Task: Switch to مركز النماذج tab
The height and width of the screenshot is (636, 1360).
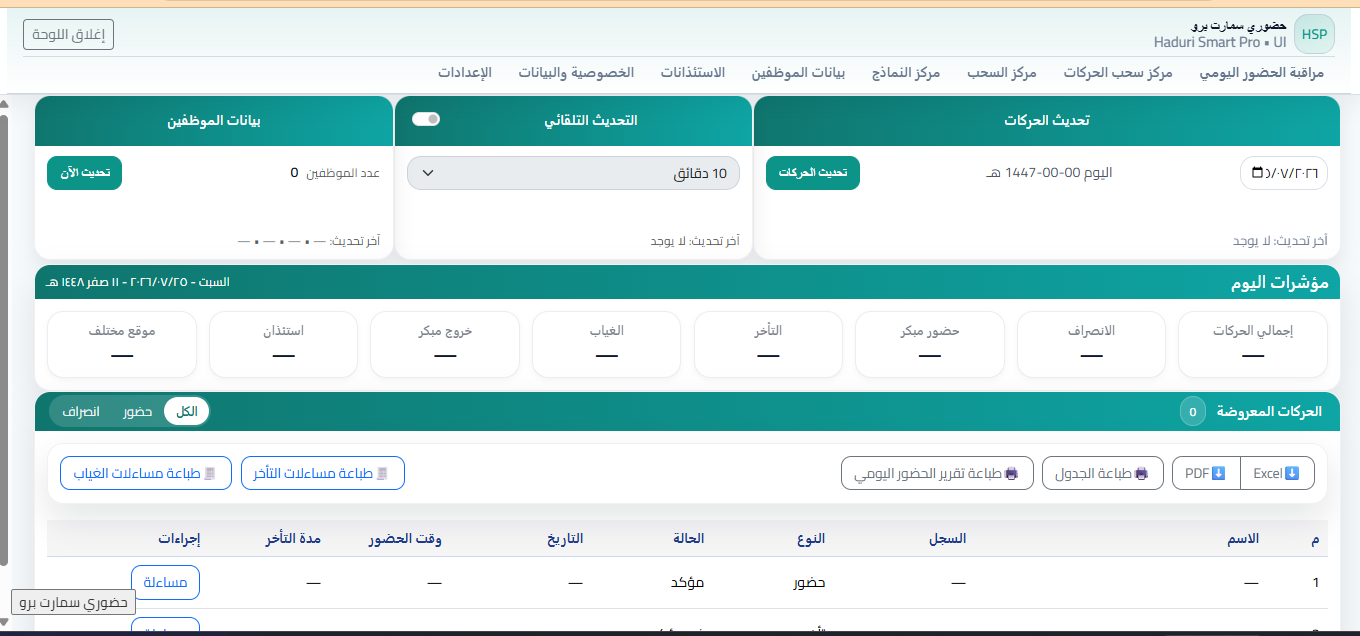Action: (905, 73)
